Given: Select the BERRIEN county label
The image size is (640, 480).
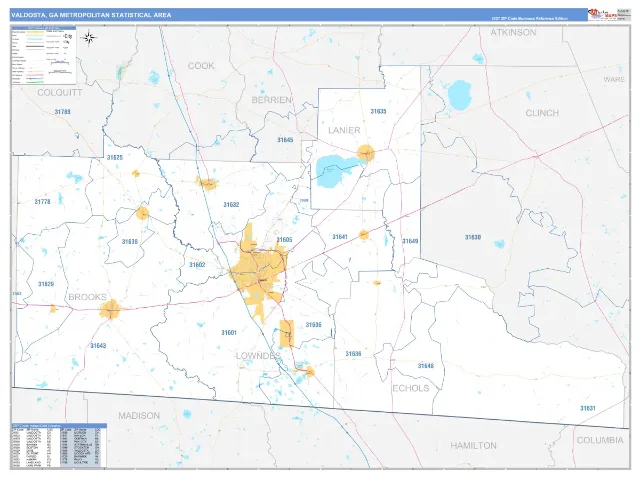Looking at the screenshot, I should point(271,100).
